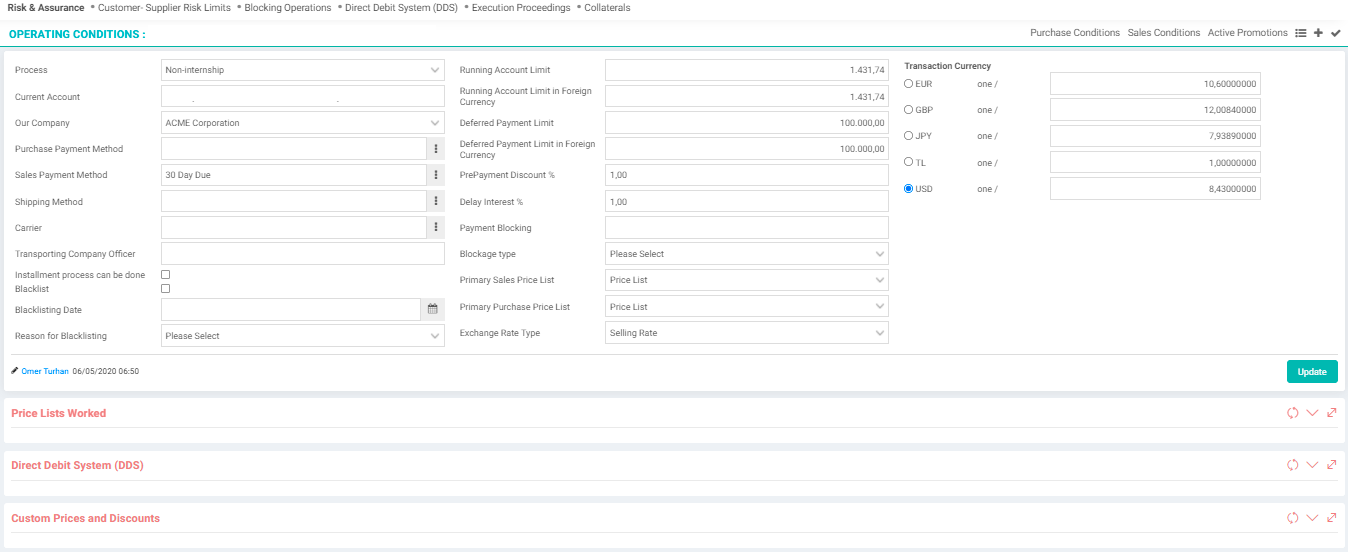Screen dimensions: 1348x552
Task: Expand the Custom Prices and Discounts chevron
Action: [1312, 518]
